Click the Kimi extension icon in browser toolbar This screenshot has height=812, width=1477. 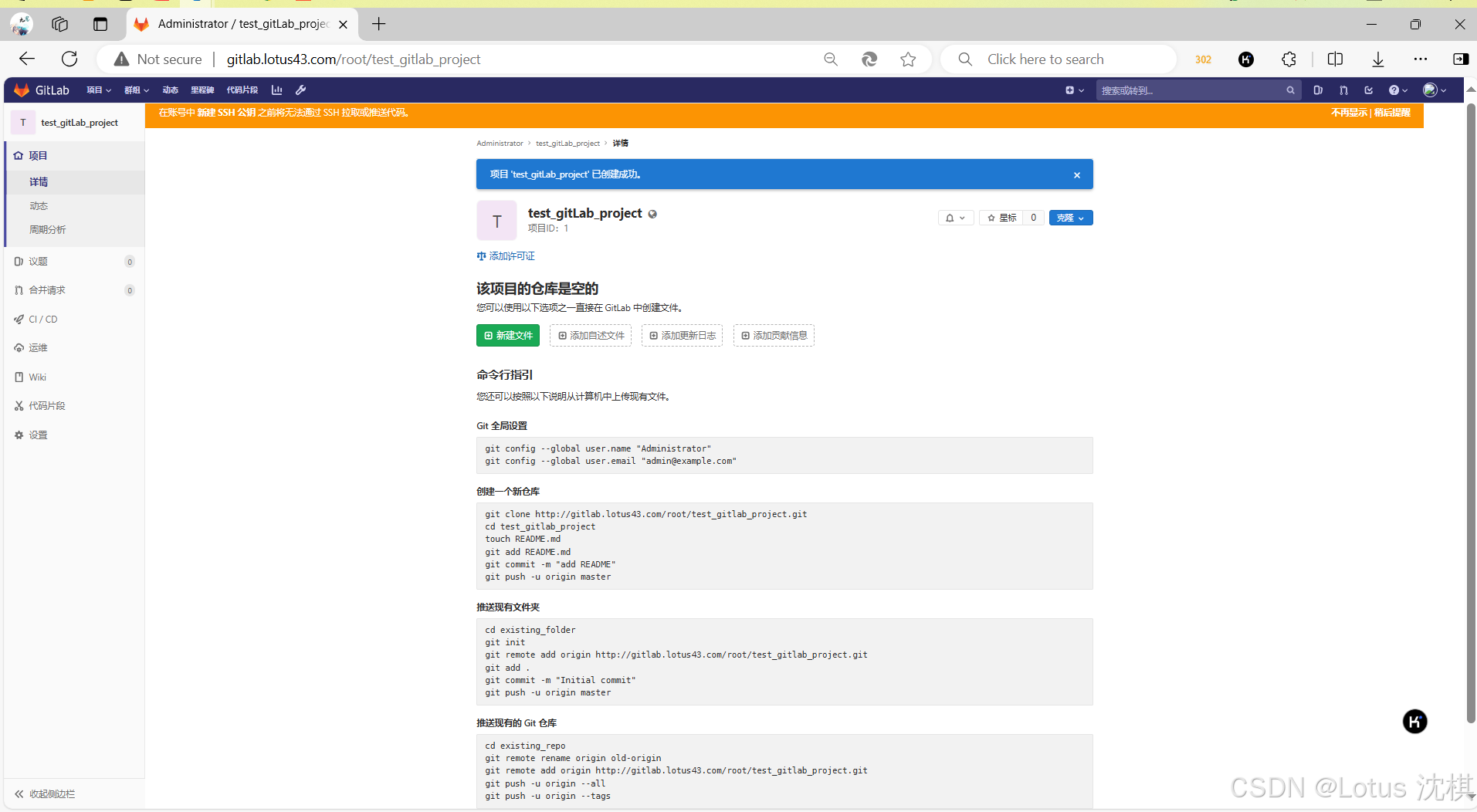coord(1246,59)
